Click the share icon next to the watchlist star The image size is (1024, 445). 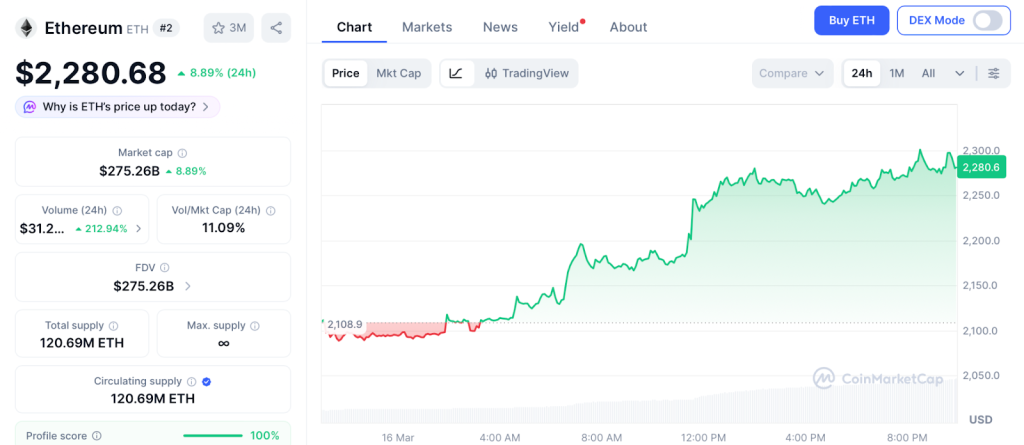pyautogui.click(x=276, y=28)
